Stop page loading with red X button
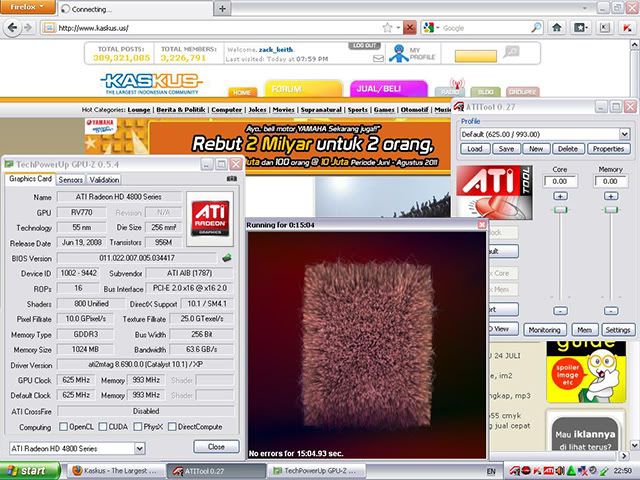The width and height of the screenshot is (640, 480). point(409,28)
